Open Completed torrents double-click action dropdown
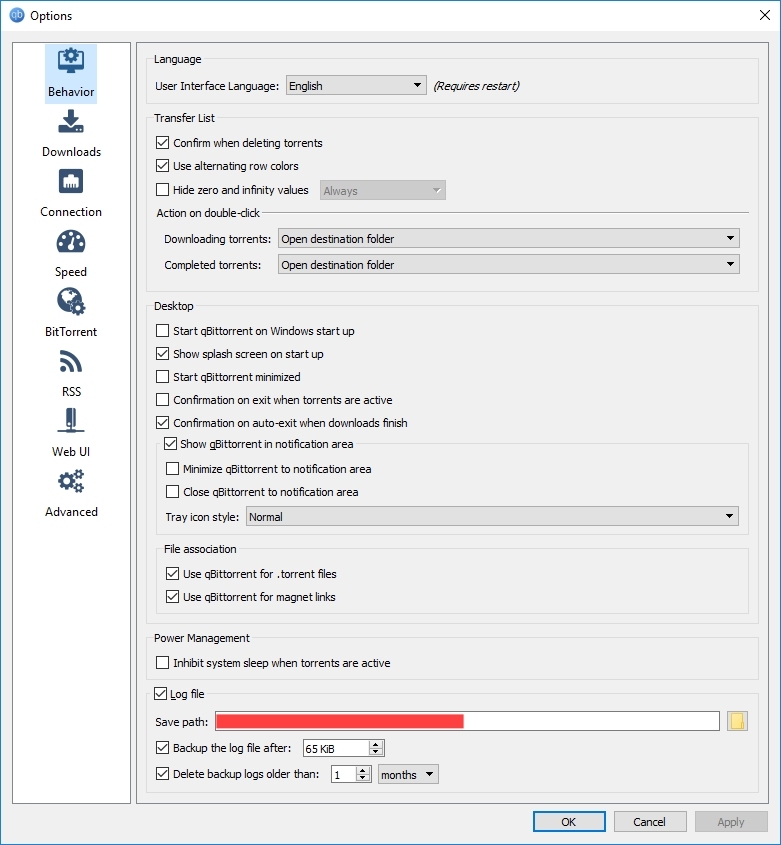This screenshot has height=845, width=781. tap(509, 265)
